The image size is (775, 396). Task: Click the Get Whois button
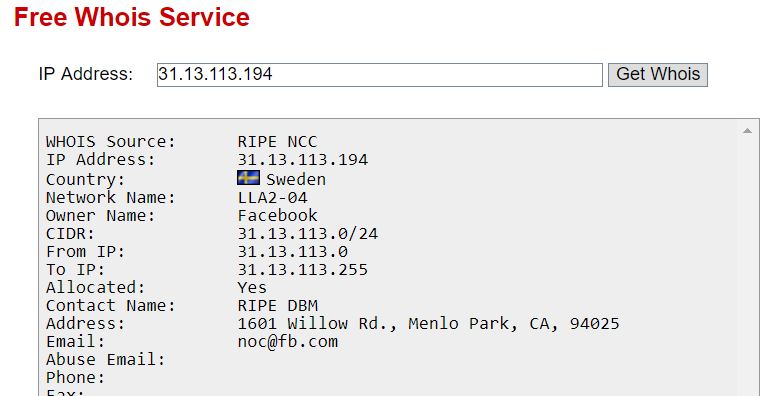(658, 75)
